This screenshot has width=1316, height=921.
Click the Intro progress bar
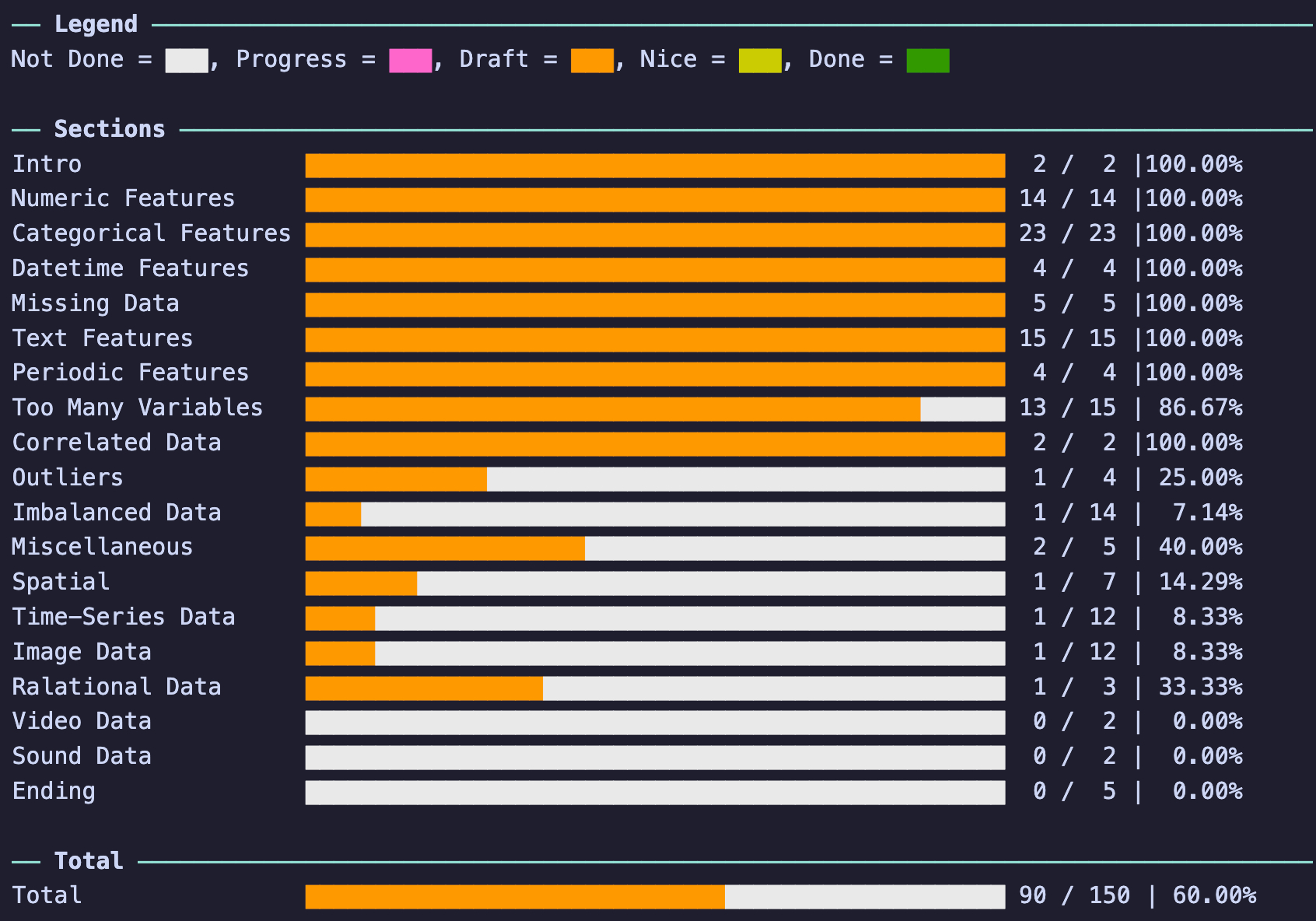[x=655, y=166]
